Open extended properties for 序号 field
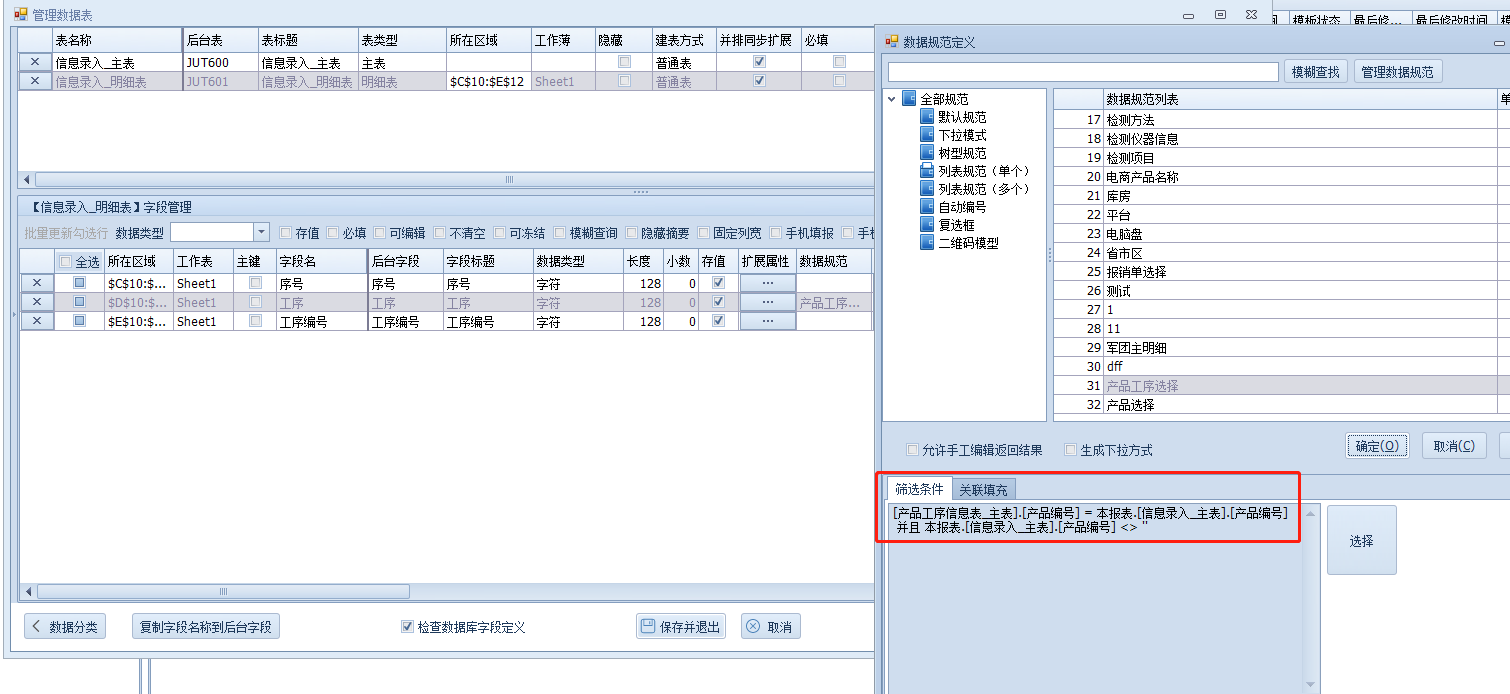 click(767, 283)
